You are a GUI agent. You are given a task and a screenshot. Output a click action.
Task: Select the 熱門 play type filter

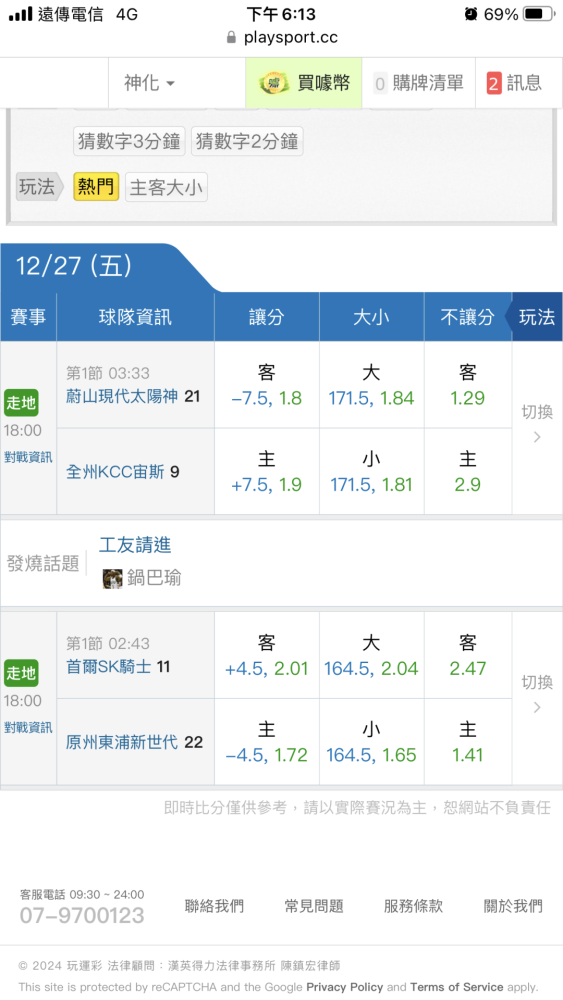[96, 187]
